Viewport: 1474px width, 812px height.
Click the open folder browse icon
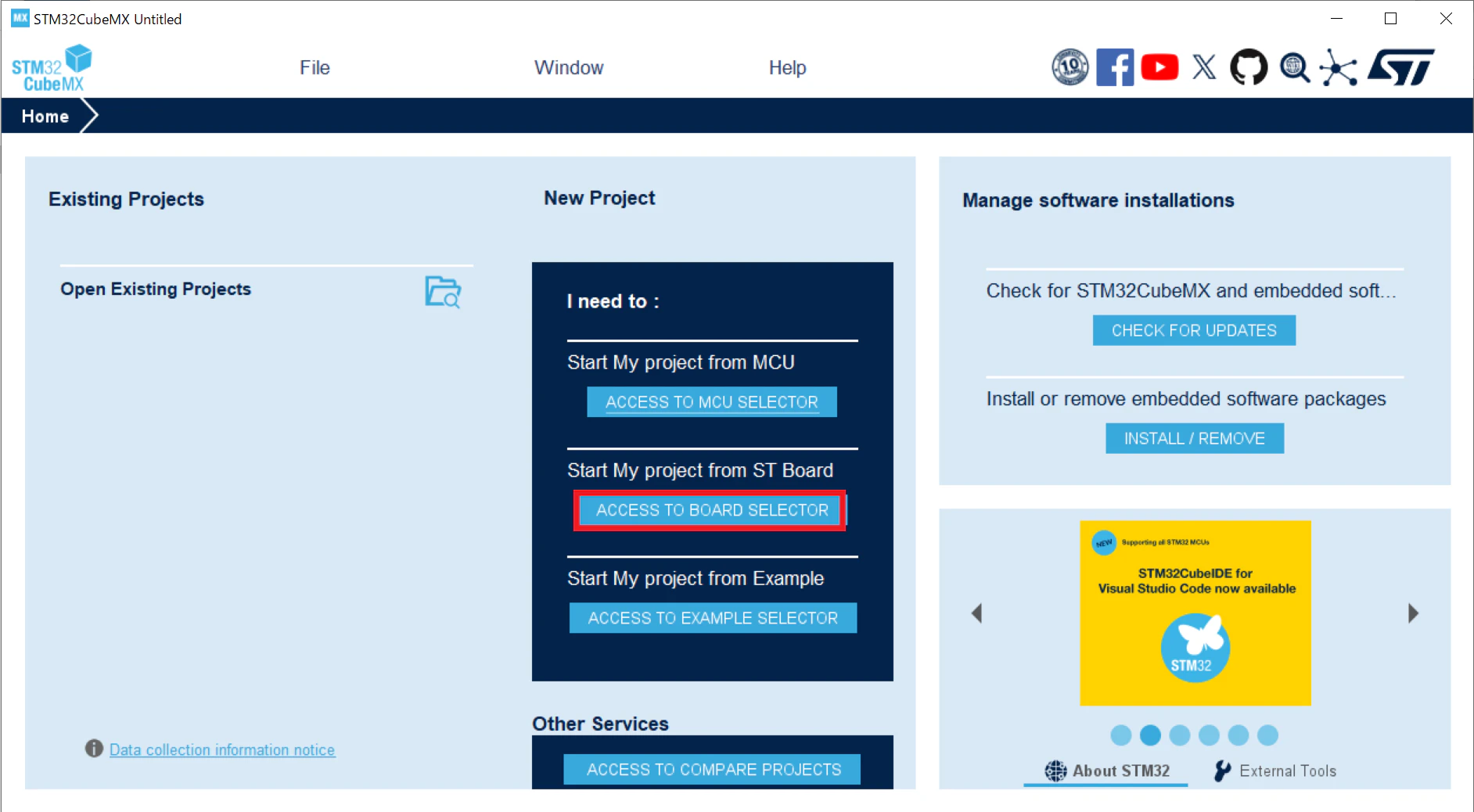443,292
